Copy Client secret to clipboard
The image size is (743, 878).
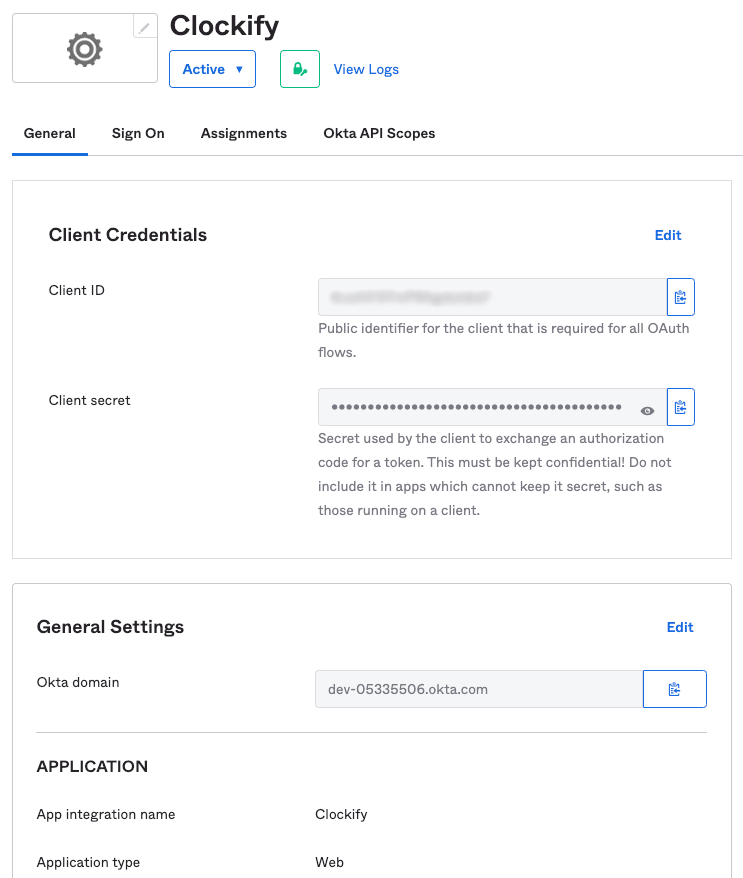680,407
